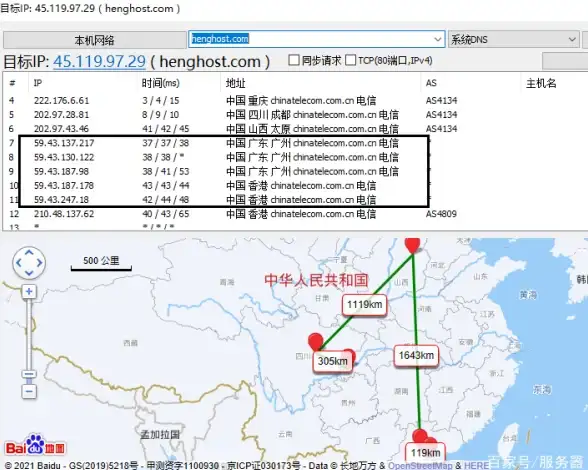
Task: Click the 119km distance label on map
Action: [425, 453]
